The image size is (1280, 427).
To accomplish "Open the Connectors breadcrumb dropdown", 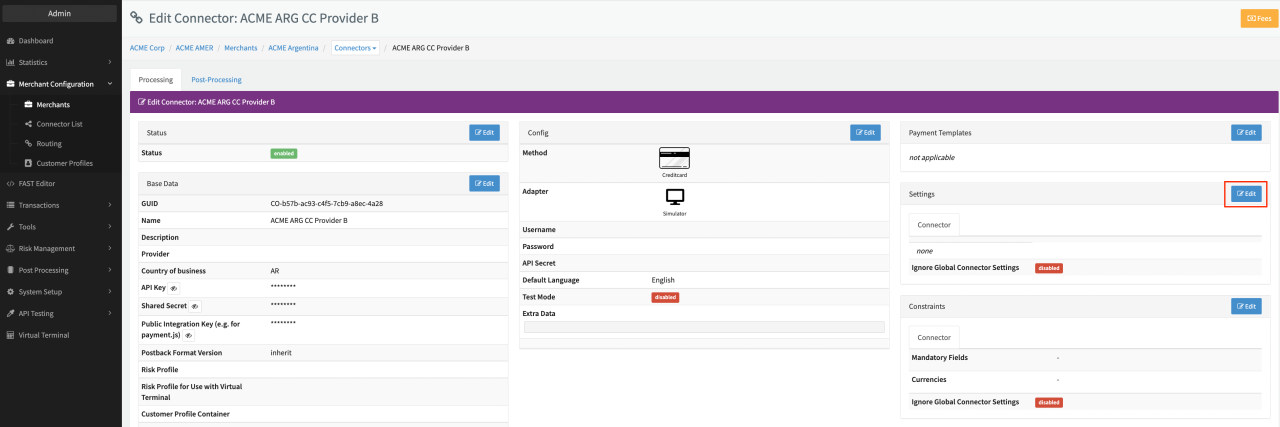I will [356, 48].
